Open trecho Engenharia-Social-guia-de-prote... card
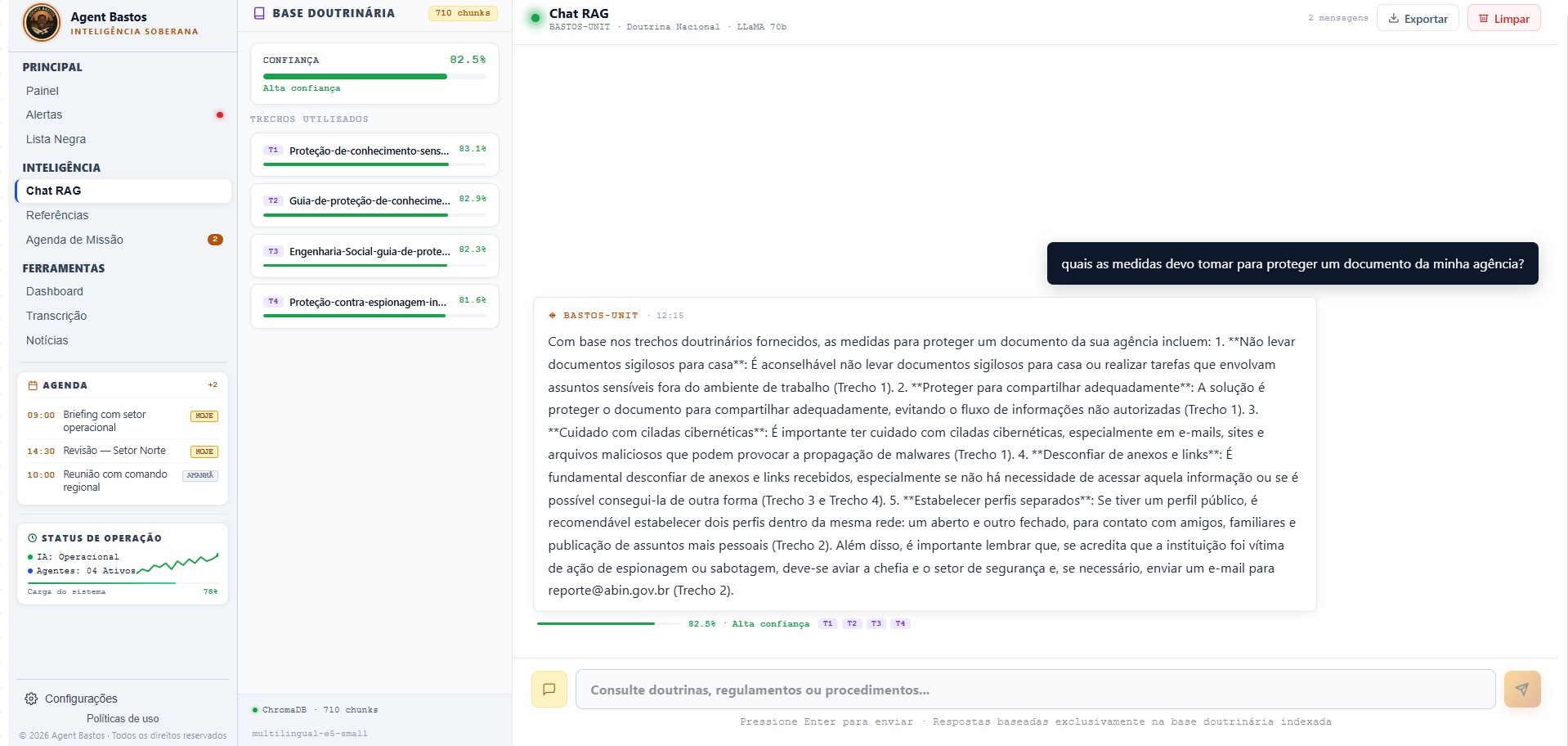The width and height of the screenshot is (1568, 746). (374, 256)
